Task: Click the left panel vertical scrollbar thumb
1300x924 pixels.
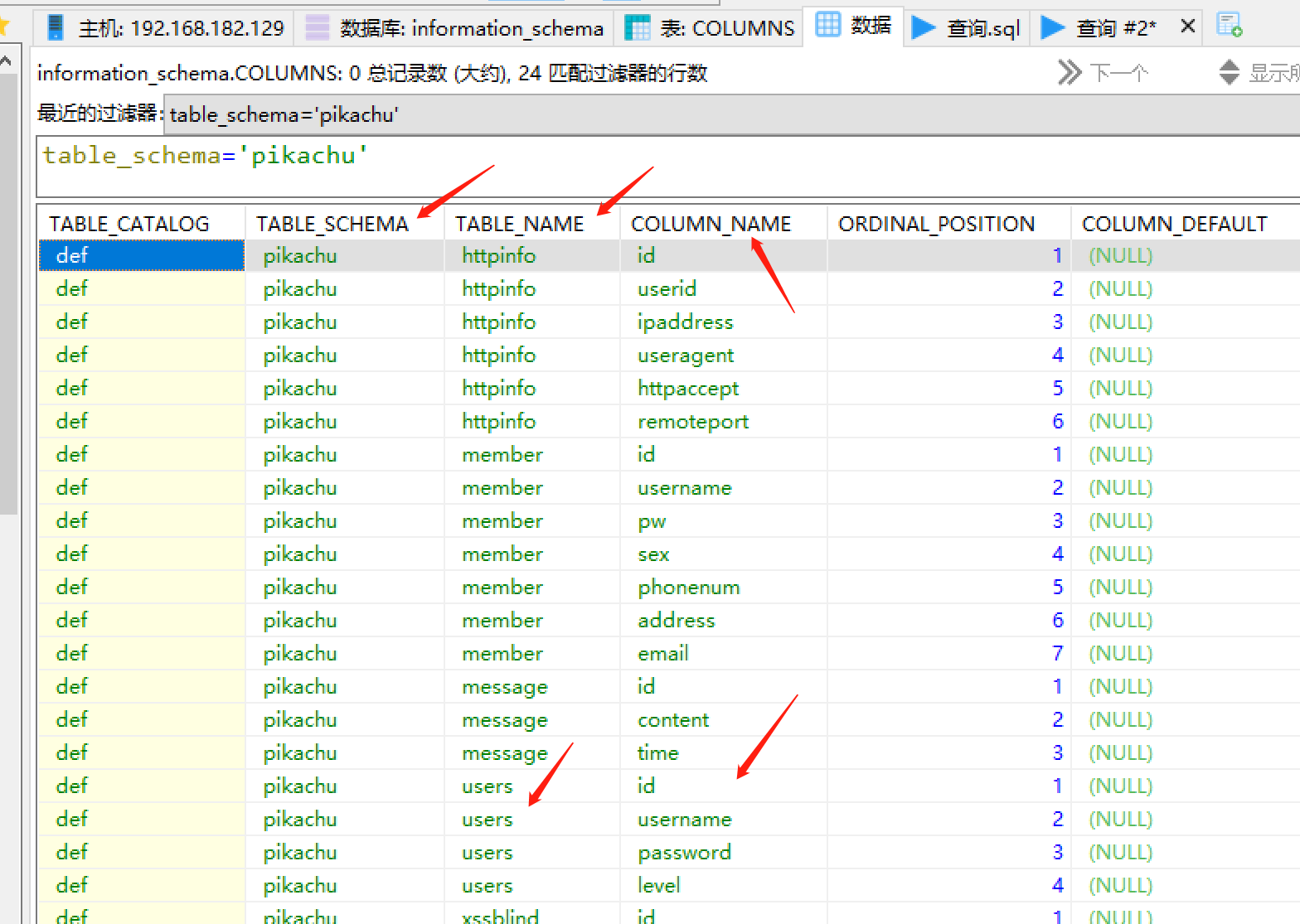Action: coord(7,294)
